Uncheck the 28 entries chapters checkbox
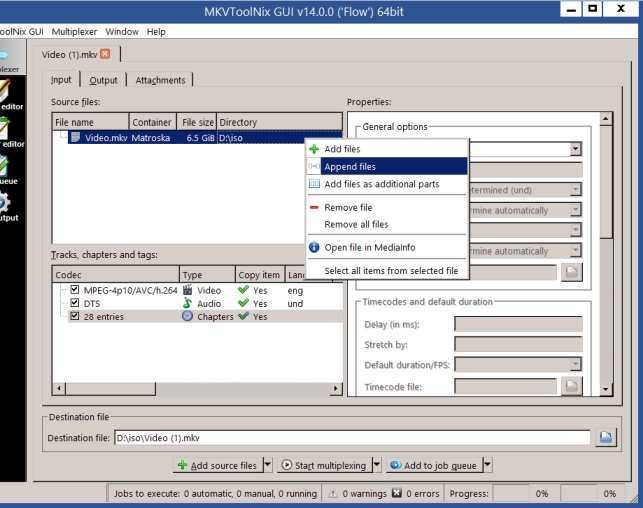The image size is (643, 508). [x=75, y=316]
